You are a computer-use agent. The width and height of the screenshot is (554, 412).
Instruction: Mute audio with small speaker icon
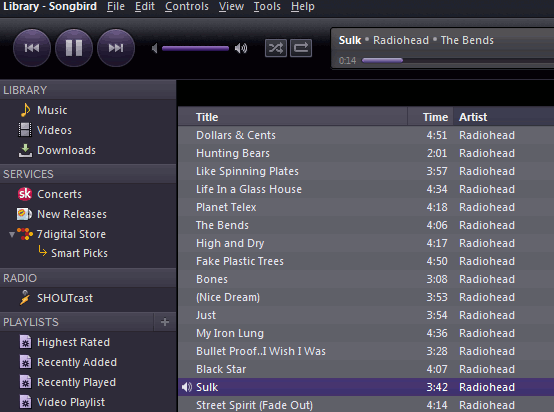(x=154, y=48)
